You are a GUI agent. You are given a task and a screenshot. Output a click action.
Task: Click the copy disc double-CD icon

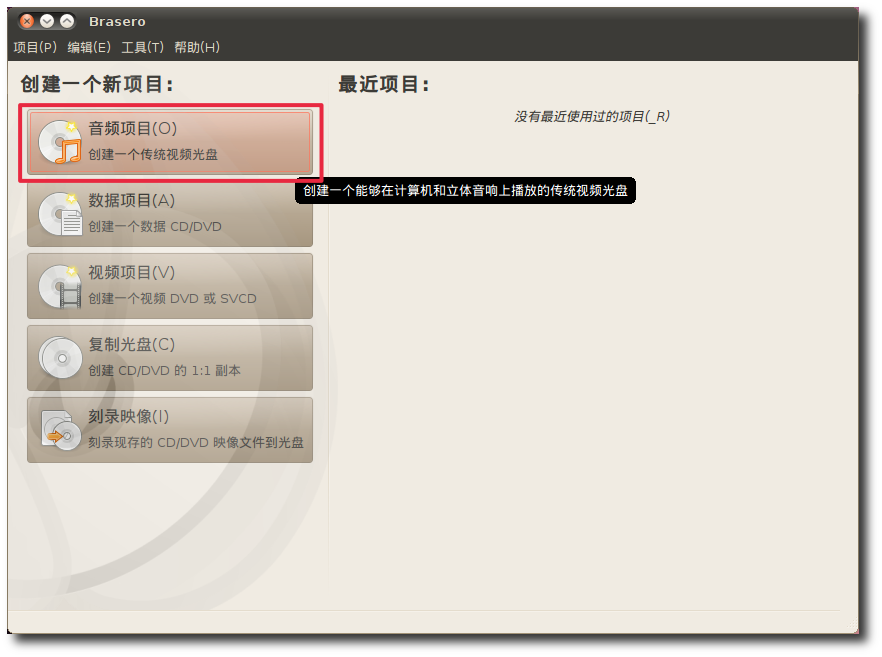click(x=60, y=358)
